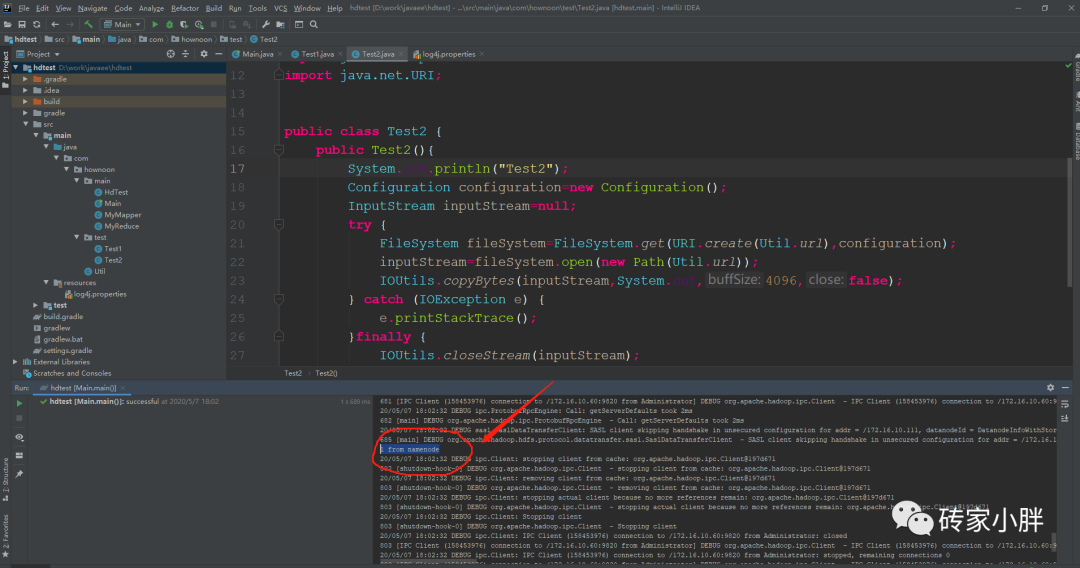
Task: Toggle the pin tab icon in Run panel
Action: (x=19, y=473)
